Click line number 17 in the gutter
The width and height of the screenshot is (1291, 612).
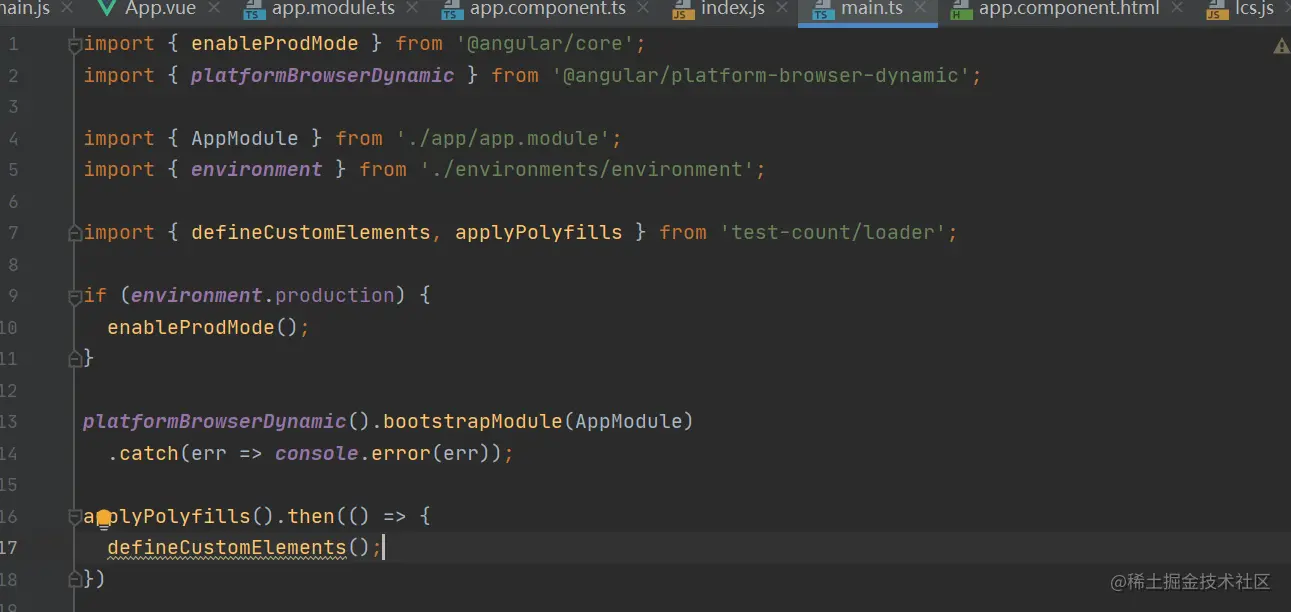point(8,547)
